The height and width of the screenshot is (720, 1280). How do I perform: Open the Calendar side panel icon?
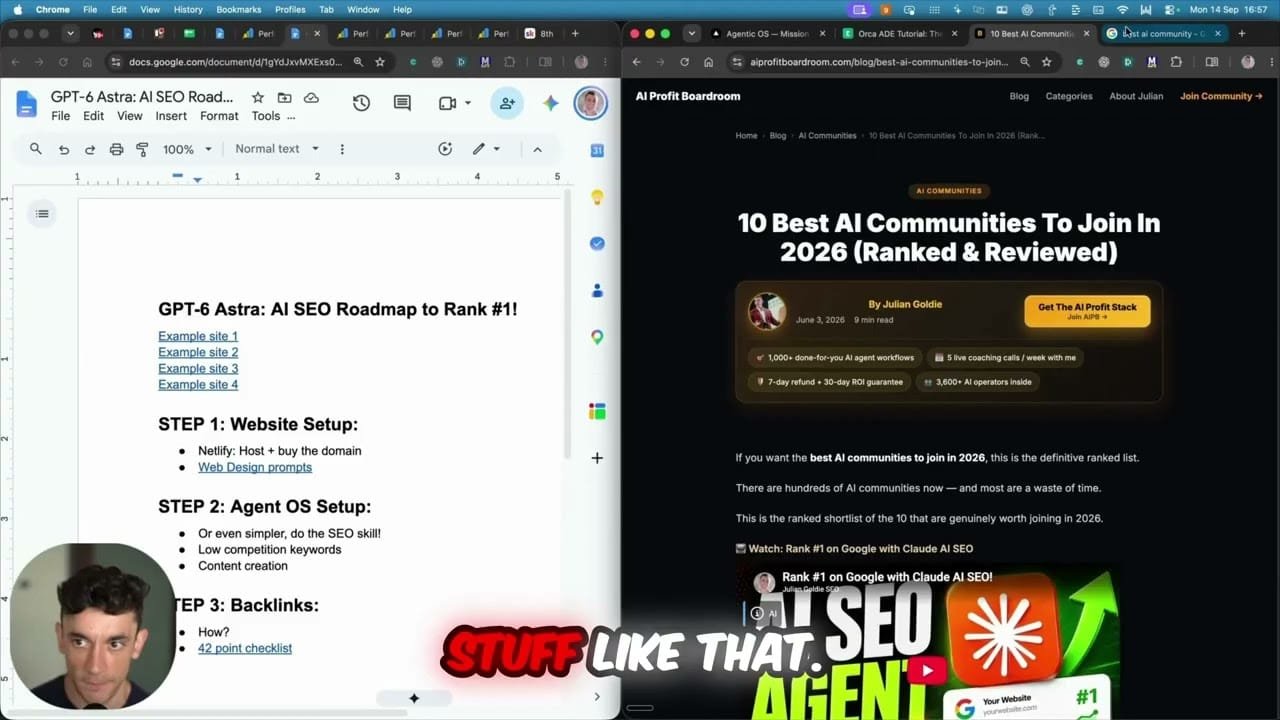[x=597, y=150]
